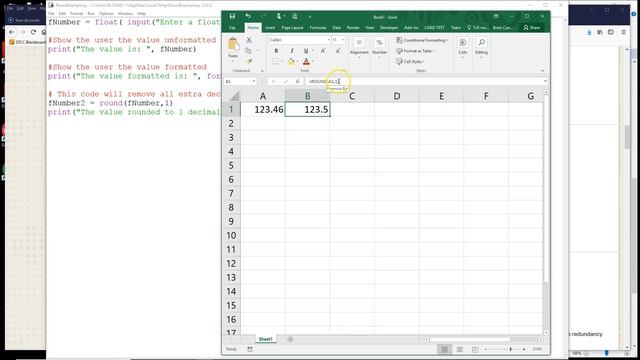
Task: Expand the Name Box dropdown
Action: click(253, 81)
